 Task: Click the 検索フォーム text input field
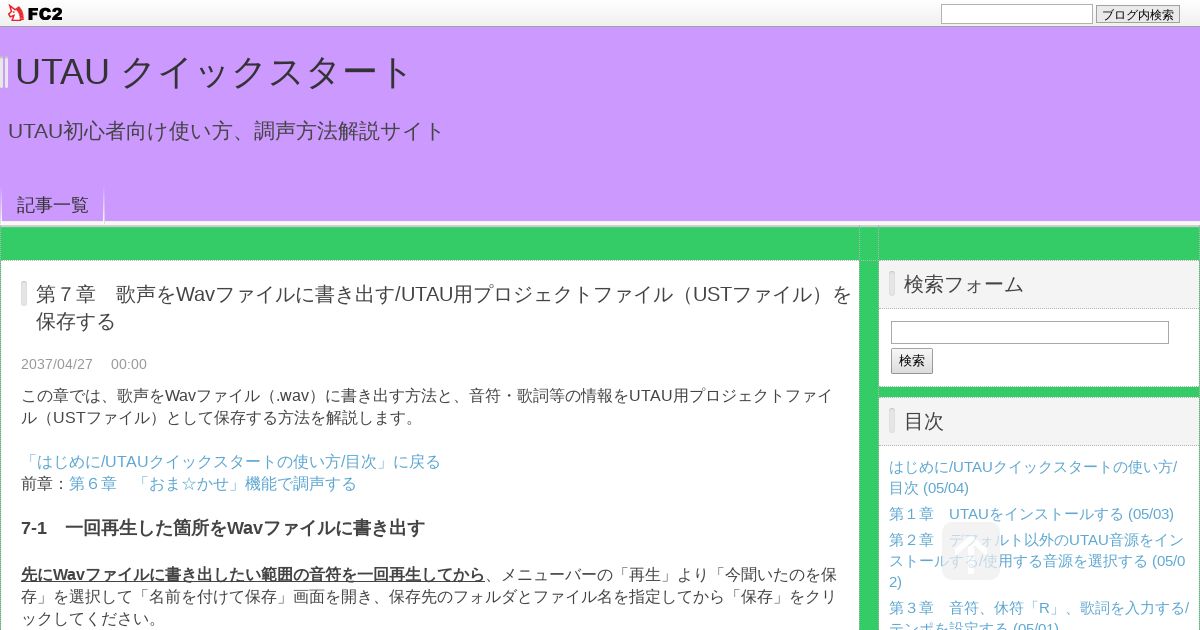click(x=1030, y=332)
